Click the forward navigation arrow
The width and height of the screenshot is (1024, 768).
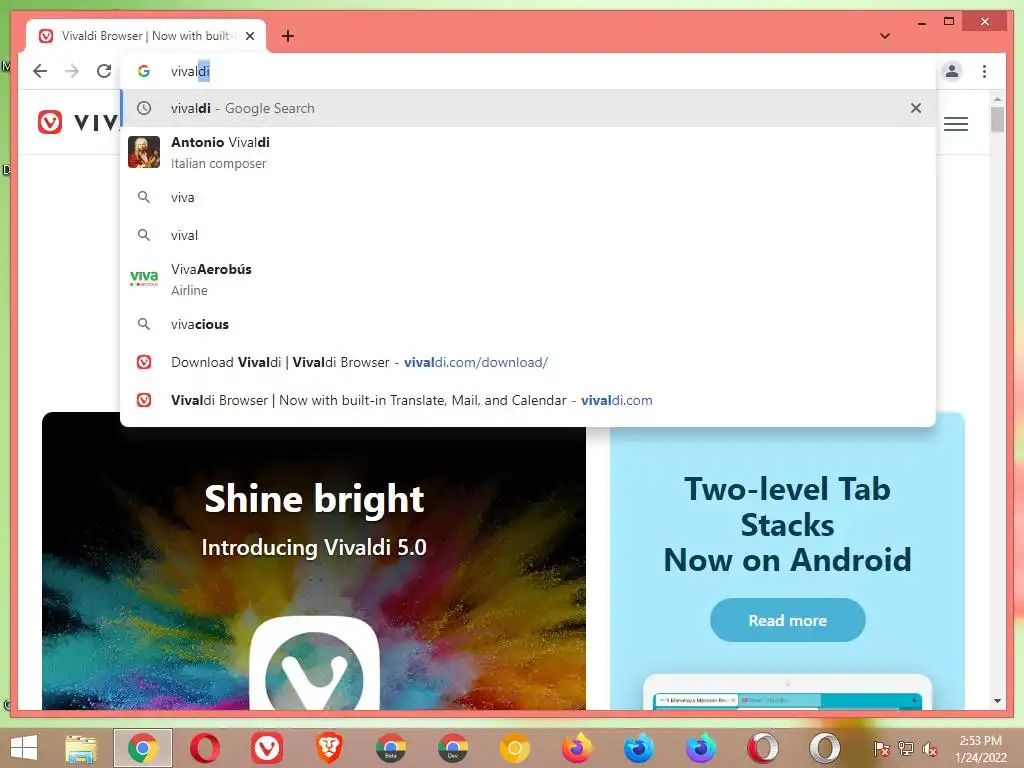click(x=72, y=71)
